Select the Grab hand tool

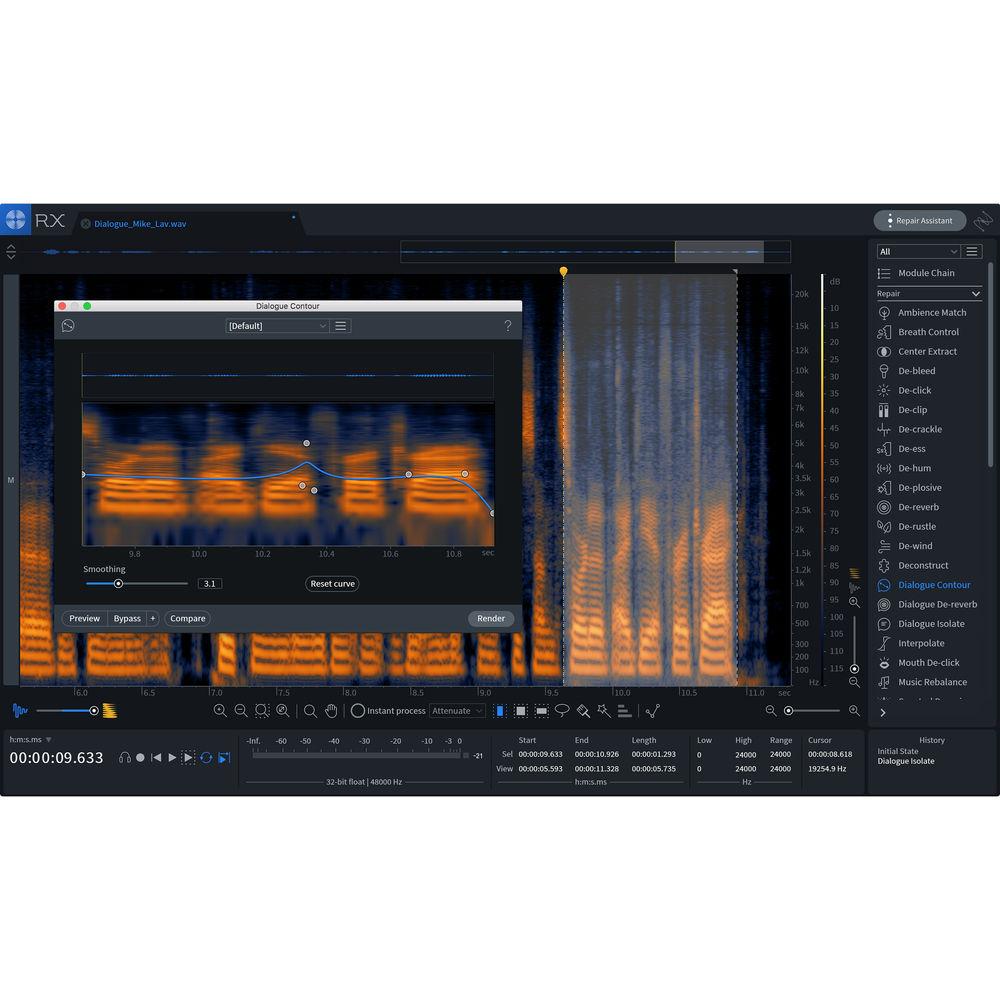click(331, 711)
